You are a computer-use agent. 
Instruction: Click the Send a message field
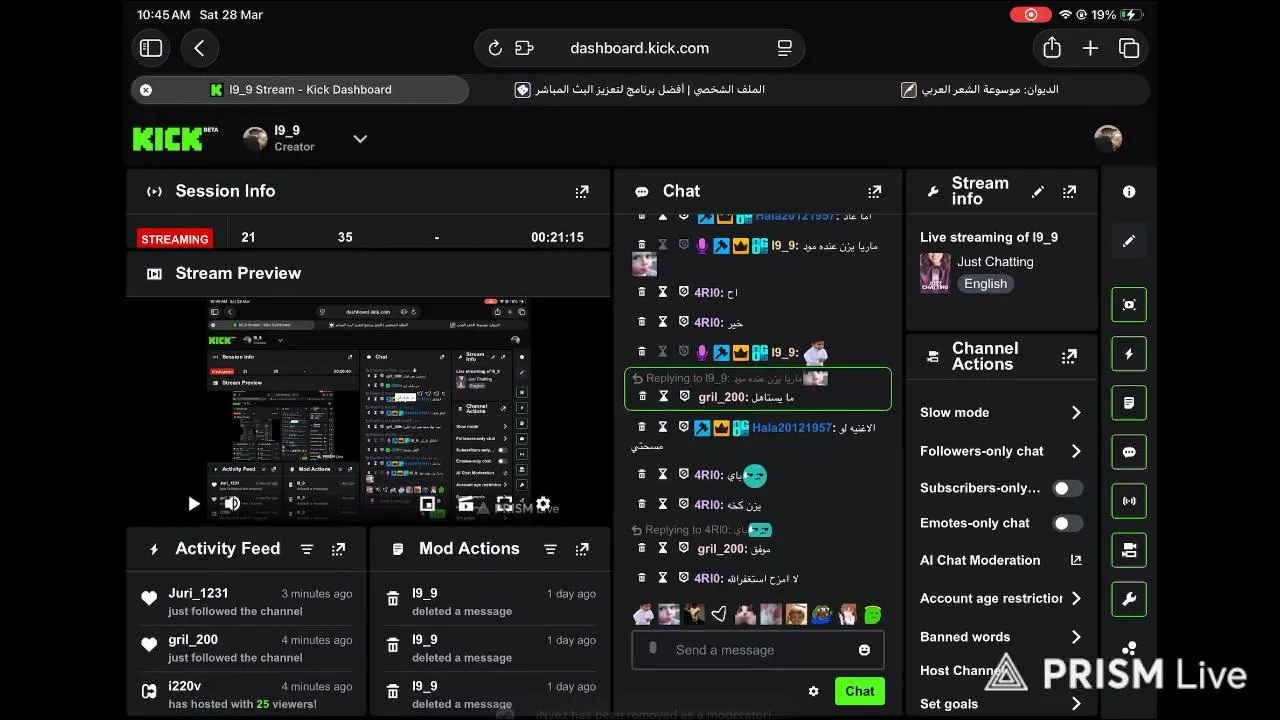(758, 649)
